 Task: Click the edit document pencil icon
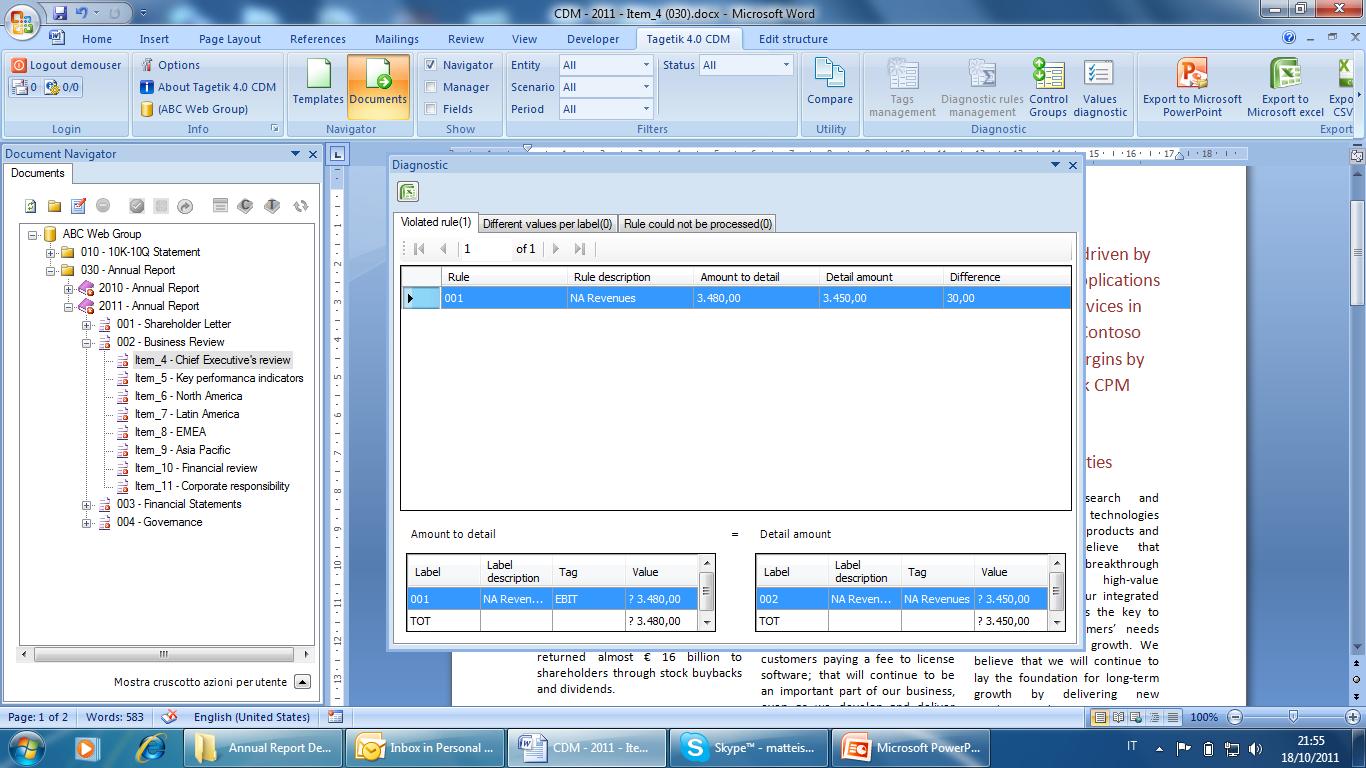(78, 206)
